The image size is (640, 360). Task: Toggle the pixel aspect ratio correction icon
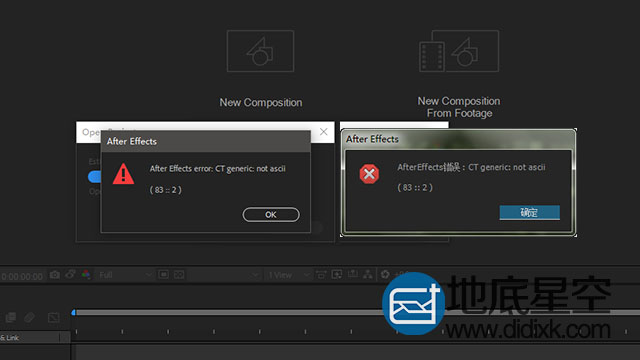click(x=321, y=274)
